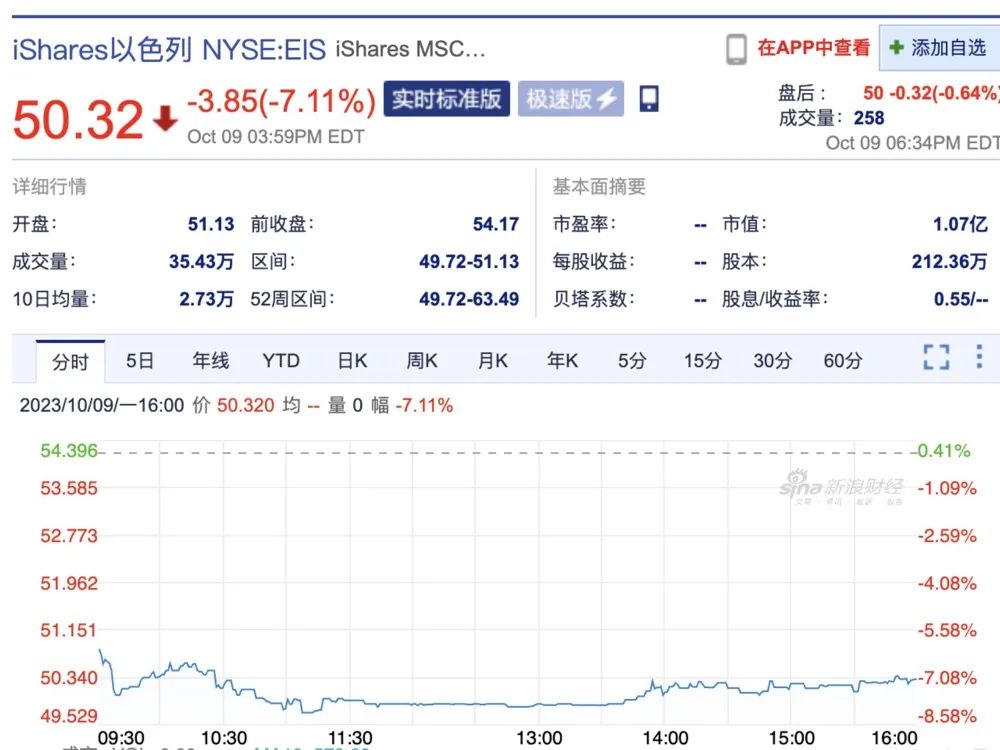Click the dividend yield value 0.55/--
1000x750 pixels.
(960, 298)
